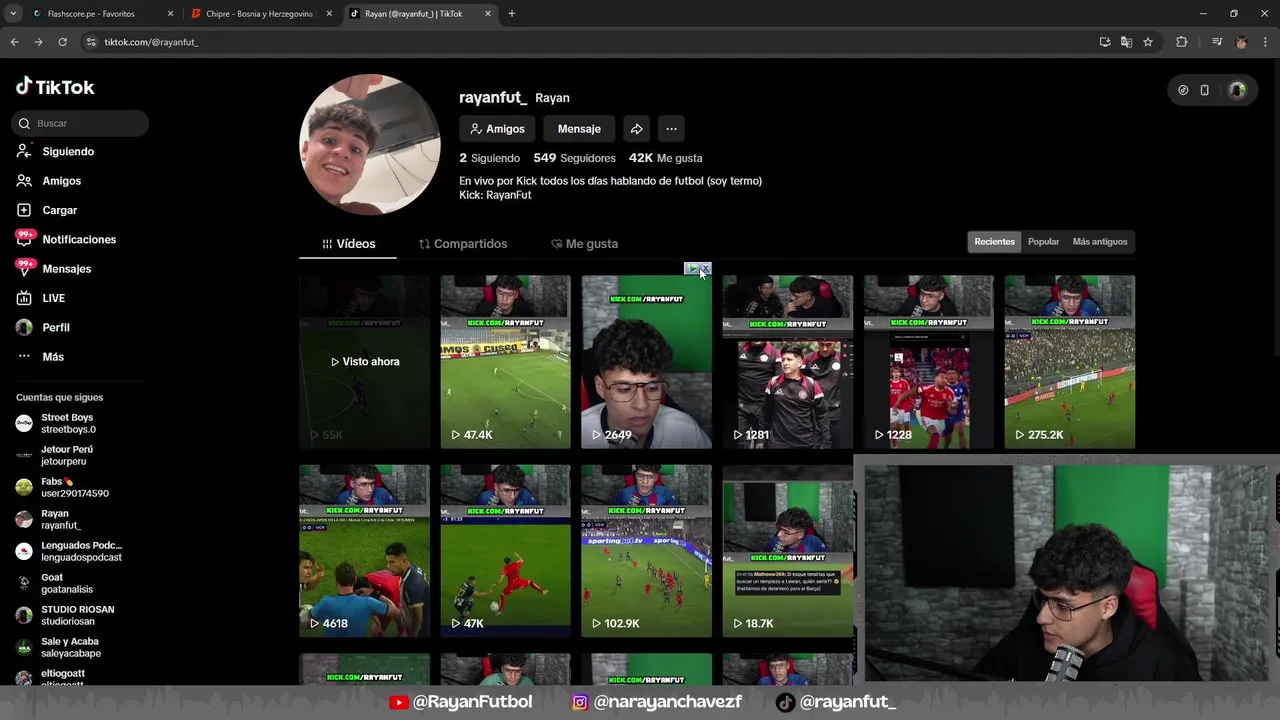Open the profile three-dot options menu

671,129
